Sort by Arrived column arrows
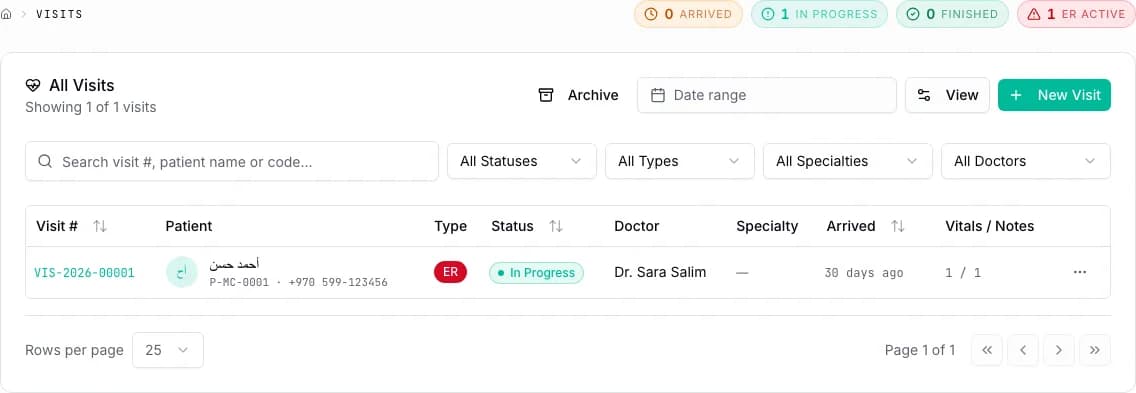The width and height of the screenshot is (1136, 393). coord(898,226)
